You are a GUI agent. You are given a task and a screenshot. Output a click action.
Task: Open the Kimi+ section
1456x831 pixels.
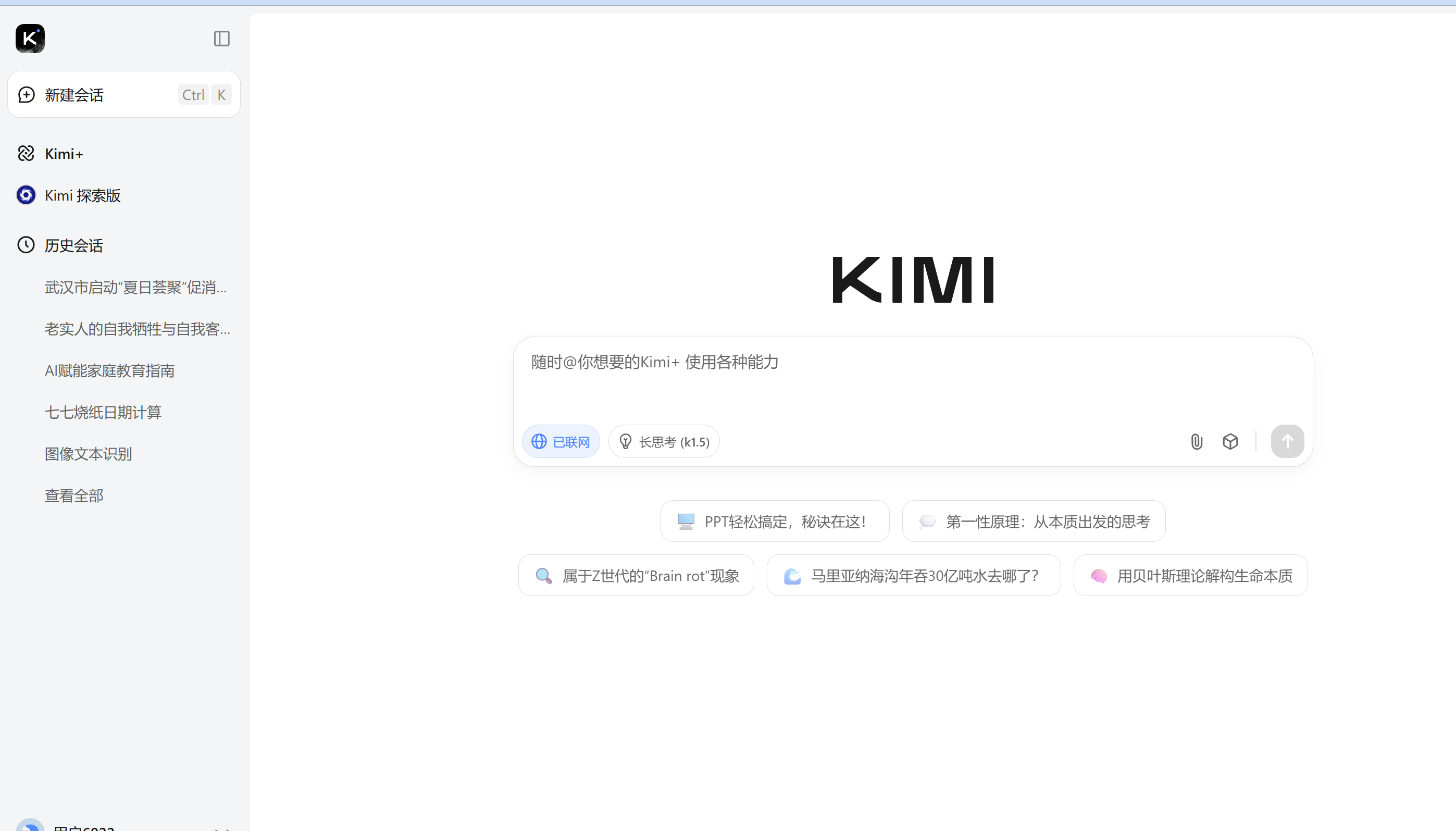pyautogui.click(x=64, y=154)
